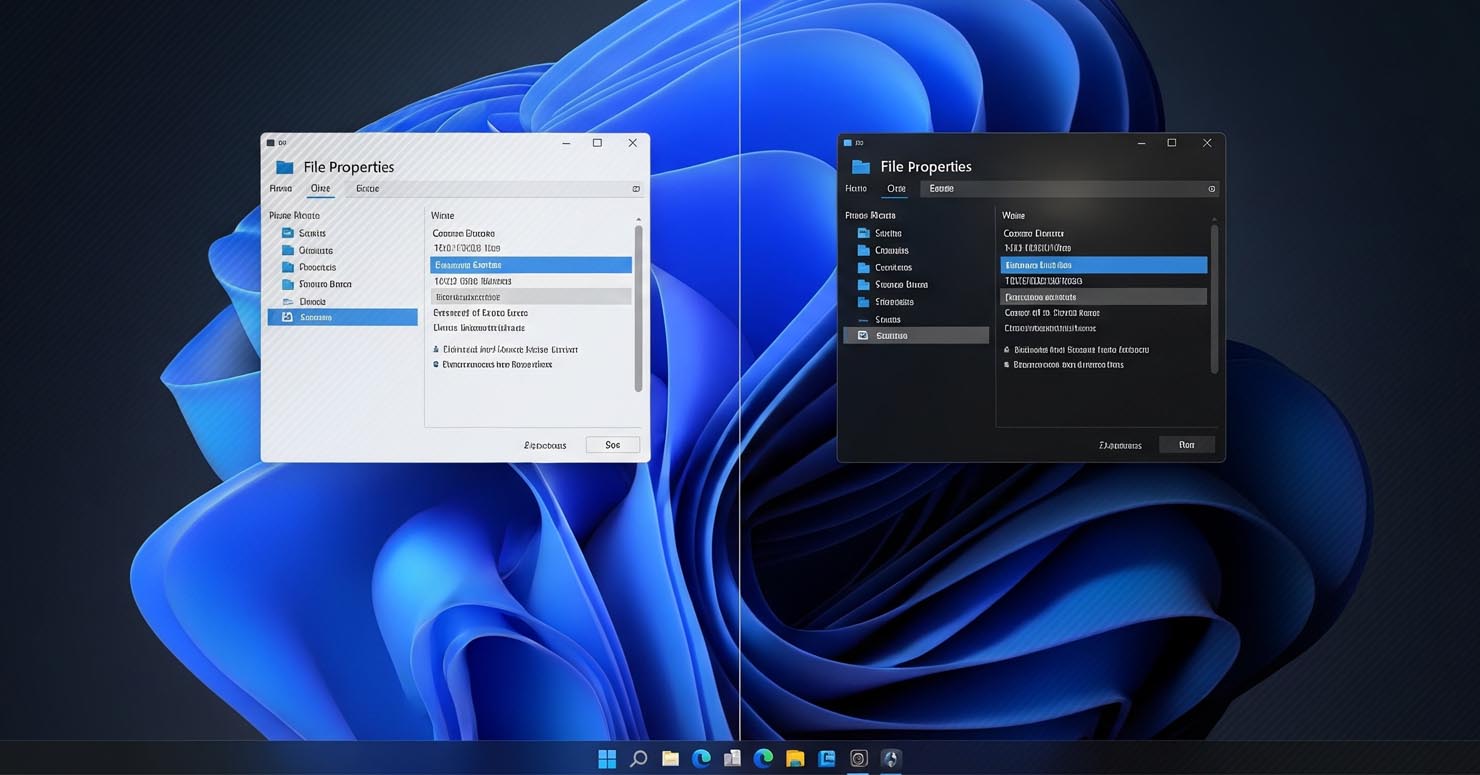Open the gray documents icon on the taskbar
This screenshot has height=775, width=1480.
tap(732, 758)
